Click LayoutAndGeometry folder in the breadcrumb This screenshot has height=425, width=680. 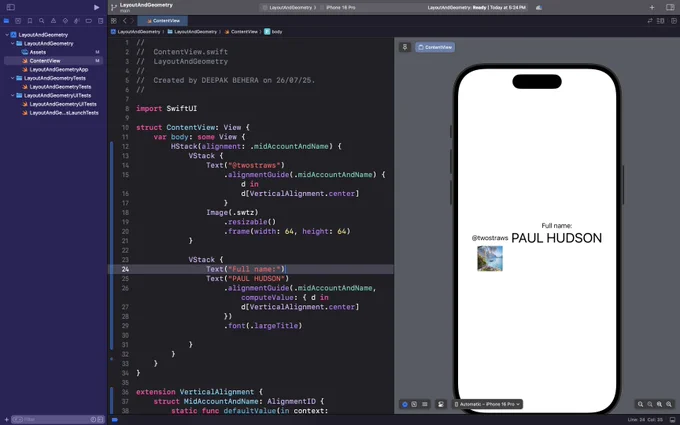(192, 32)
